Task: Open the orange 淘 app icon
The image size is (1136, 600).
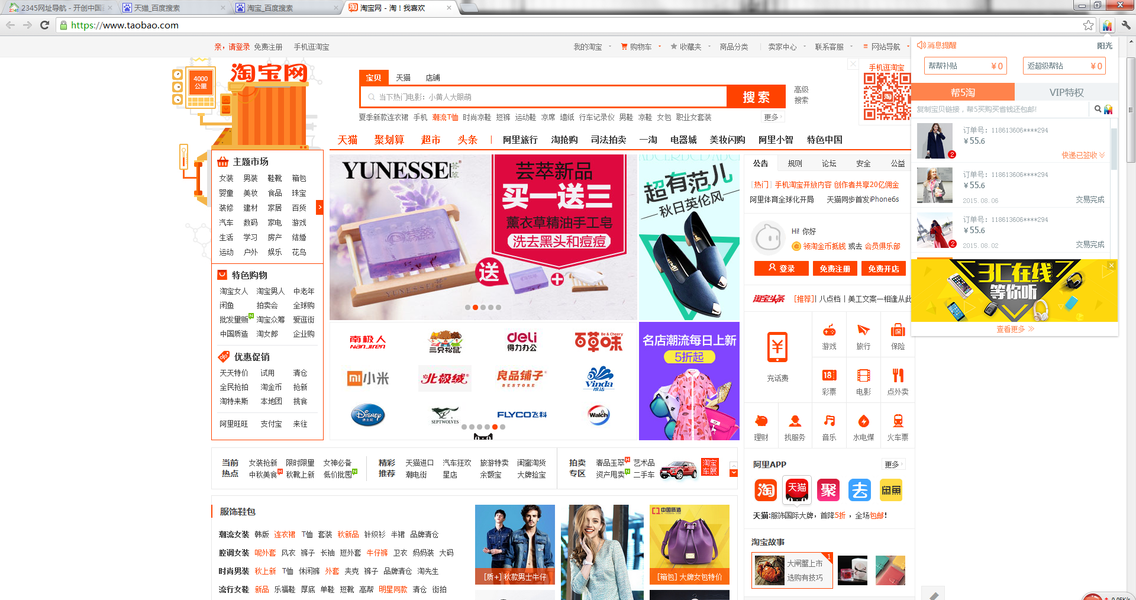Action: (x=765, y=490)
